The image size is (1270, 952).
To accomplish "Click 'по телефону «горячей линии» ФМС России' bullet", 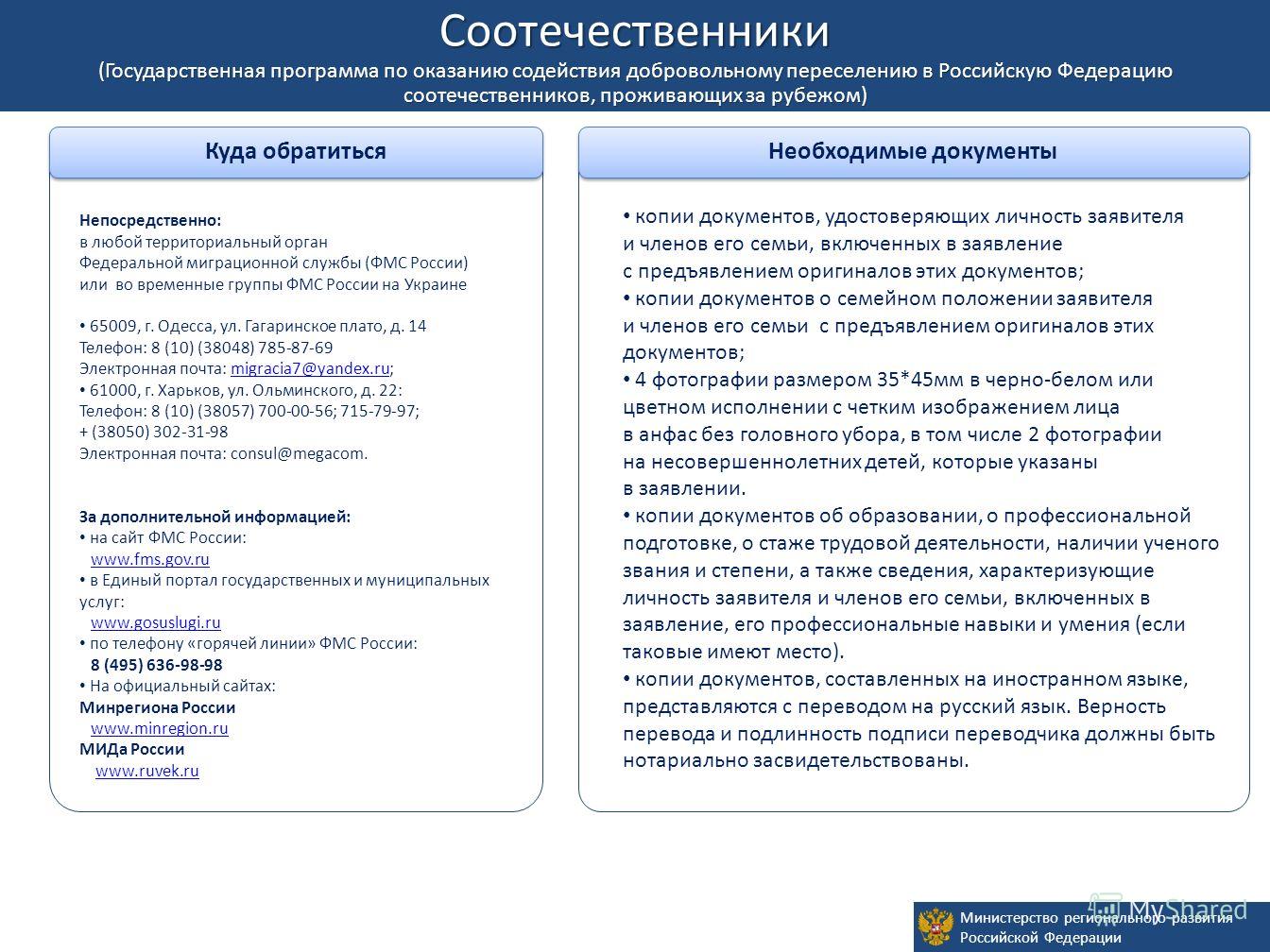I will 249,643.
